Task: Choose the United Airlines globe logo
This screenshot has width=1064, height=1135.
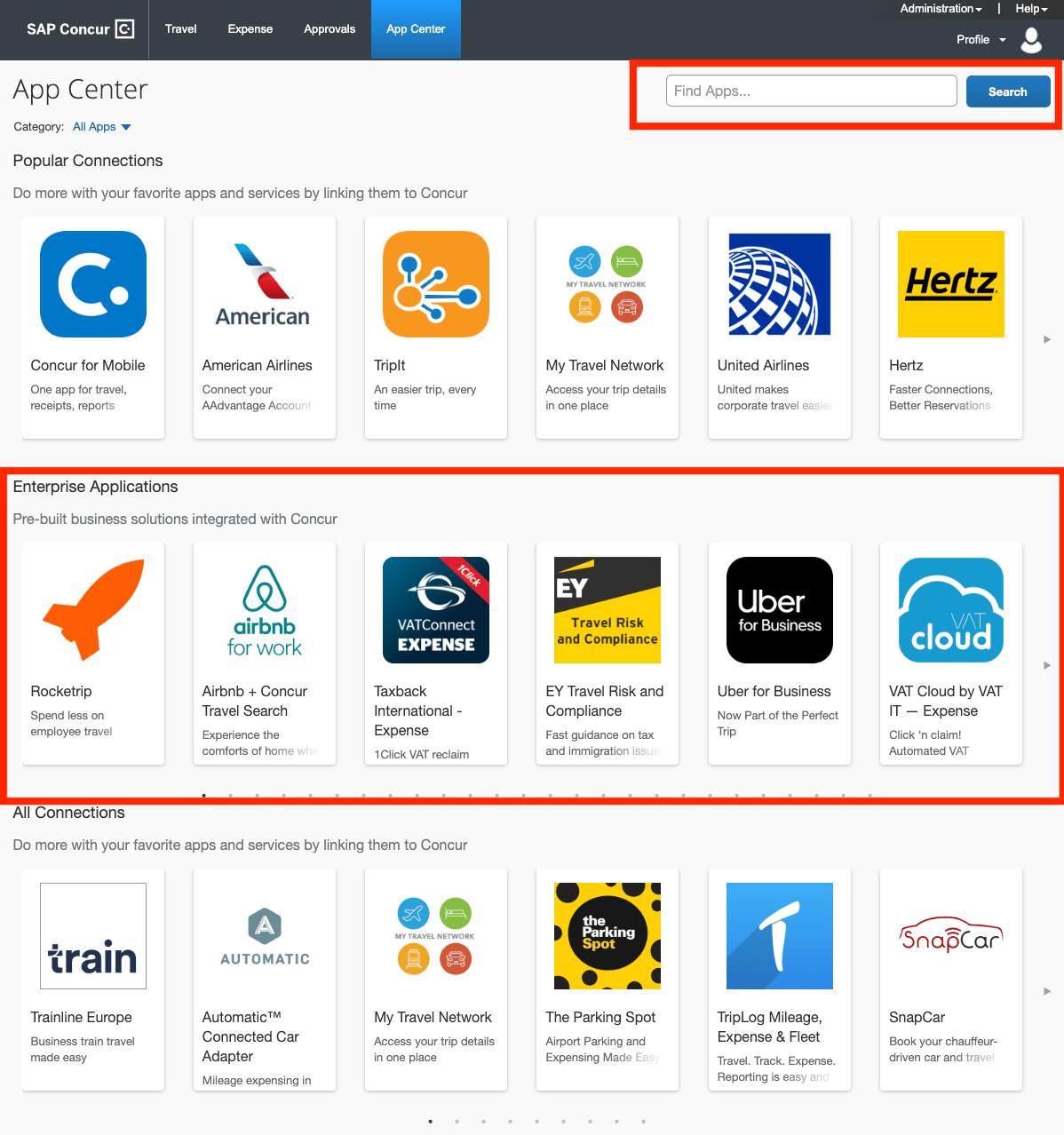Action: click(x=779, y=284)
